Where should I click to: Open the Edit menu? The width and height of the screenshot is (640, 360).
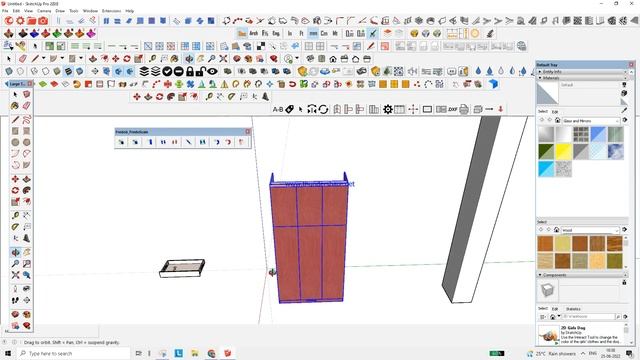[x=16, y=11]
